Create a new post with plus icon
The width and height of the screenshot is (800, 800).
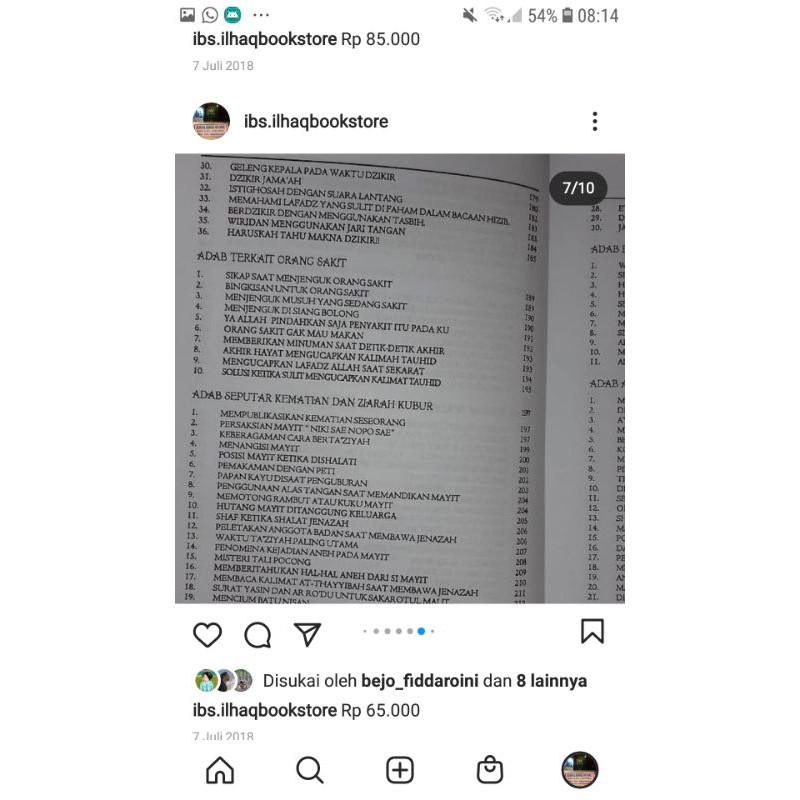[399, 770]
